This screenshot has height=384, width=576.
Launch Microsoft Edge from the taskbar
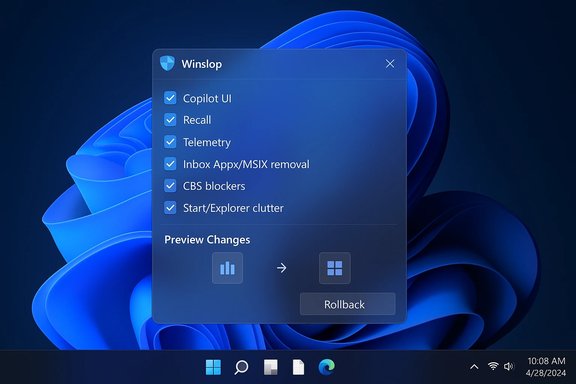pos(327,367)
